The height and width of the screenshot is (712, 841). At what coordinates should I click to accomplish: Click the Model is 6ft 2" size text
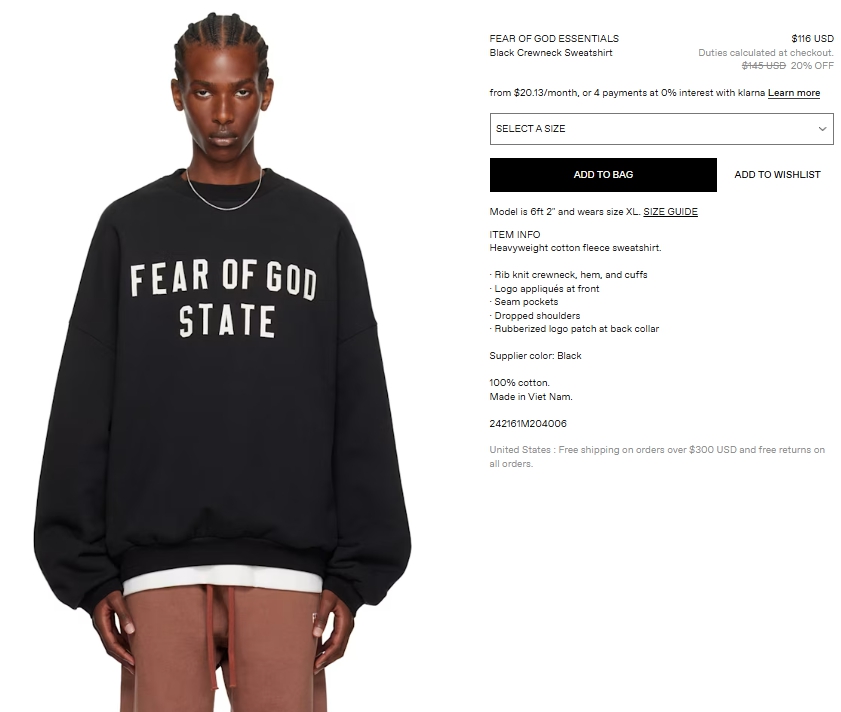click(x=565, y=212)
